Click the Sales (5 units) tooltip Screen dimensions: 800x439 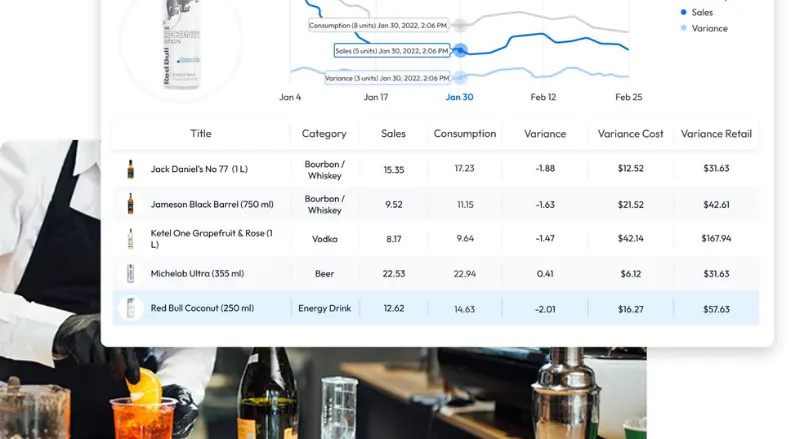(392, 51)
